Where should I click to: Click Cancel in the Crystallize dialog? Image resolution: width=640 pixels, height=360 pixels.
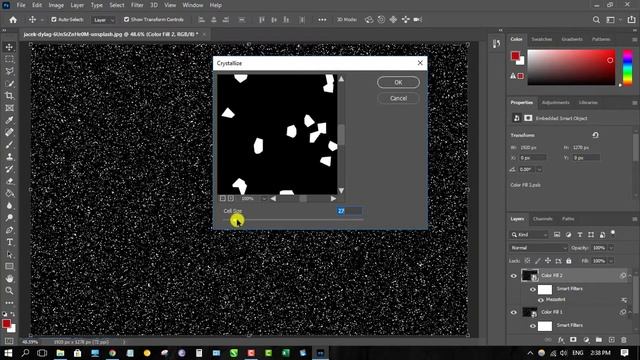click(x=398, y=98)
